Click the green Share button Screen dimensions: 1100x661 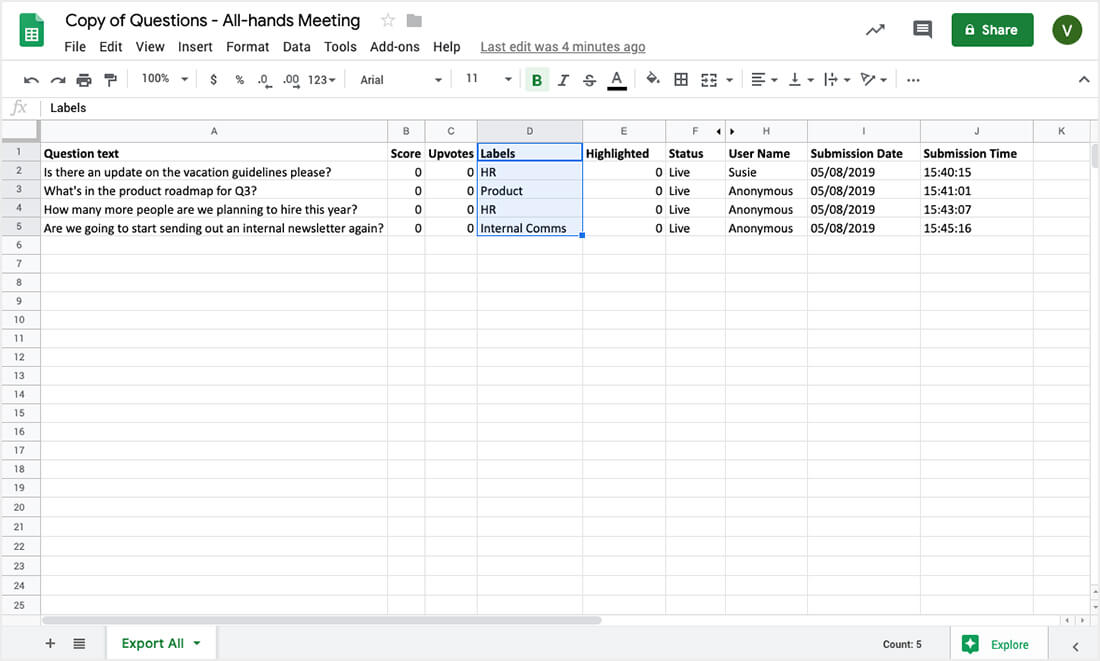tap(991, 30)
